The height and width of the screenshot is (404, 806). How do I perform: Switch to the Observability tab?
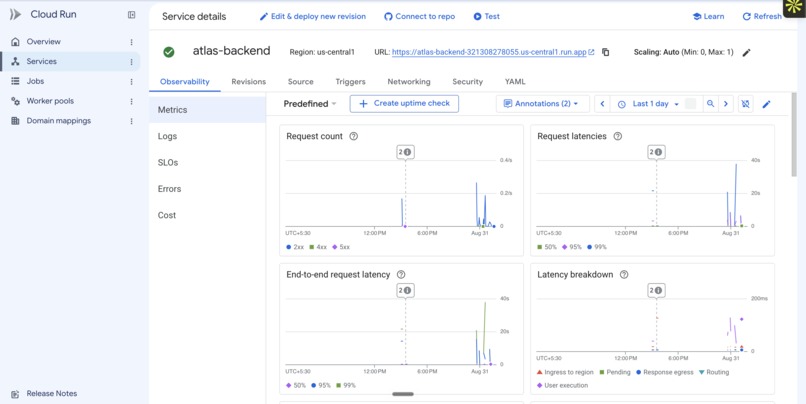pos(185,82)
